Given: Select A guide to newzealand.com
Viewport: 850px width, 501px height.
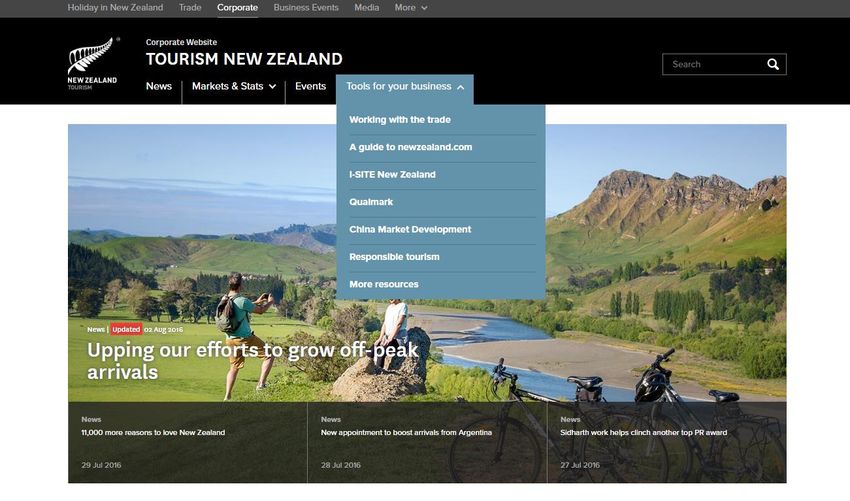Looking at the screenshot, I should [x=410, y=147].
